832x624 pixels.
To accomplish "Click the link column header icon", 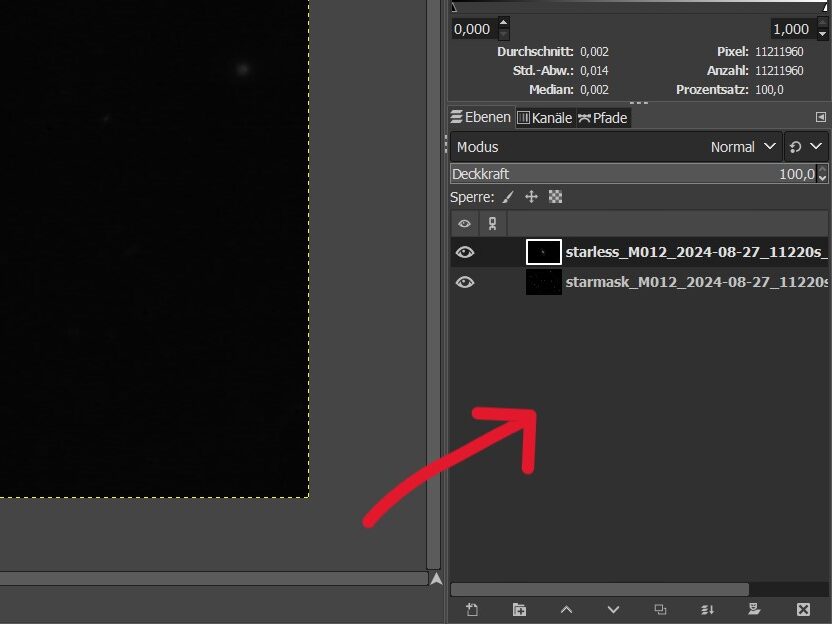I will coord(492,223).
